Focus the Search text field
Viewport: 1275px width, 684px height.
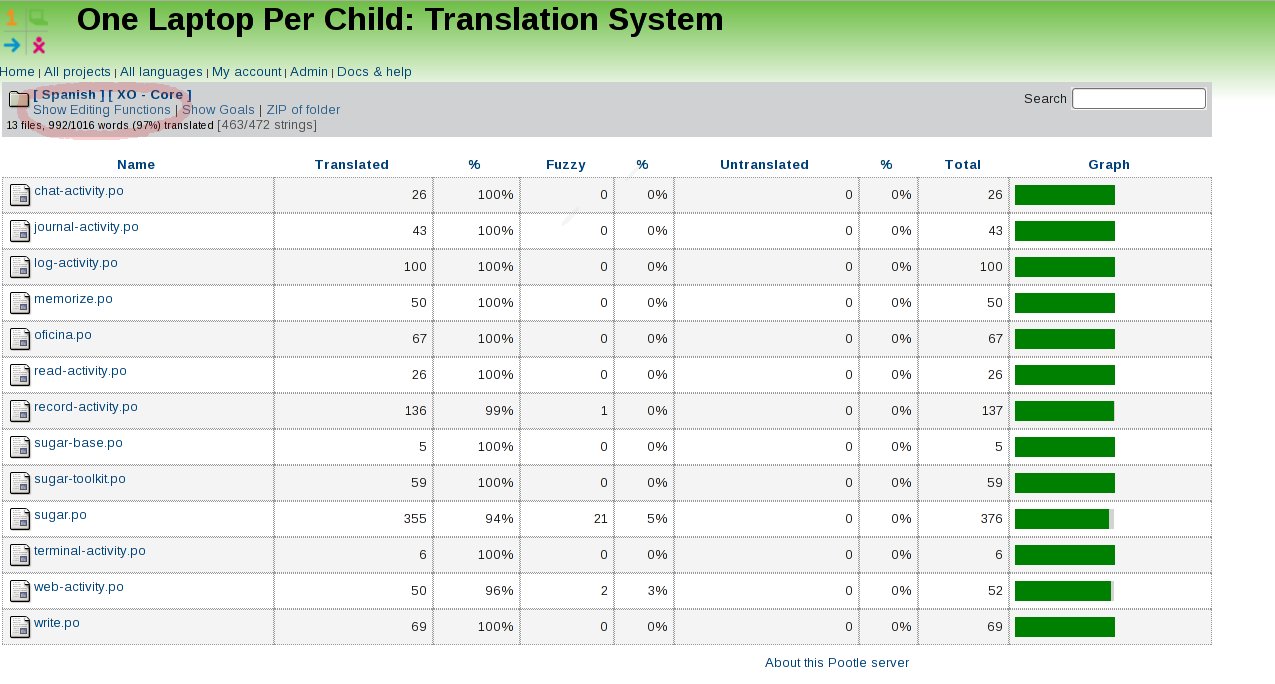click(1138, 98)
